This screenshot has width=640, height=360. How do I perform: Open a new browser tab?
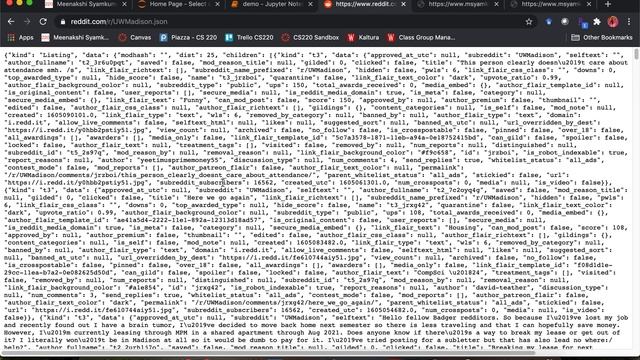(x=608, y=4)
